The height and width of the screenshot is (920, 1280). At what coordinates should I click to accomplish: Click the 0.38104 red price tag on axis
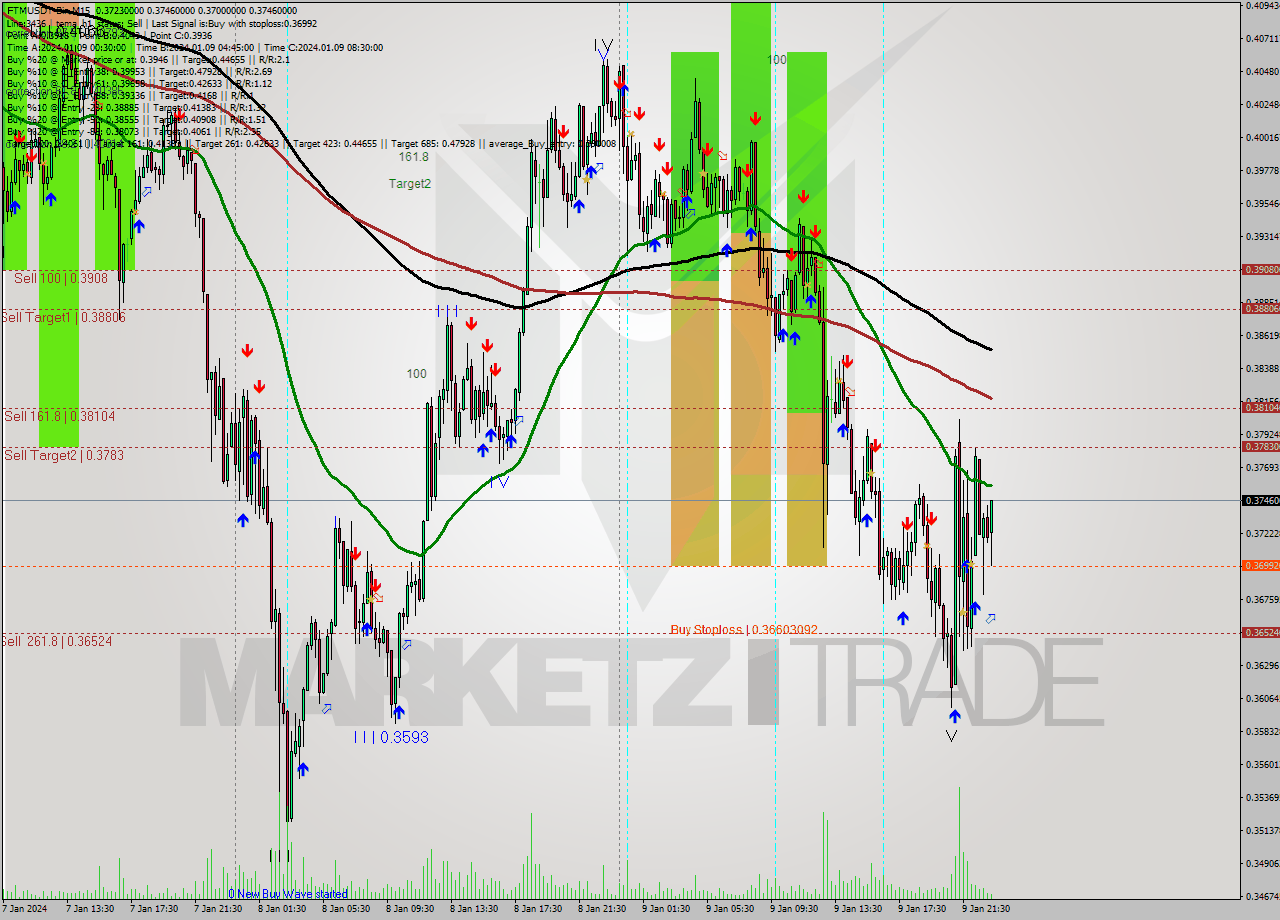tap(1261, 408)
